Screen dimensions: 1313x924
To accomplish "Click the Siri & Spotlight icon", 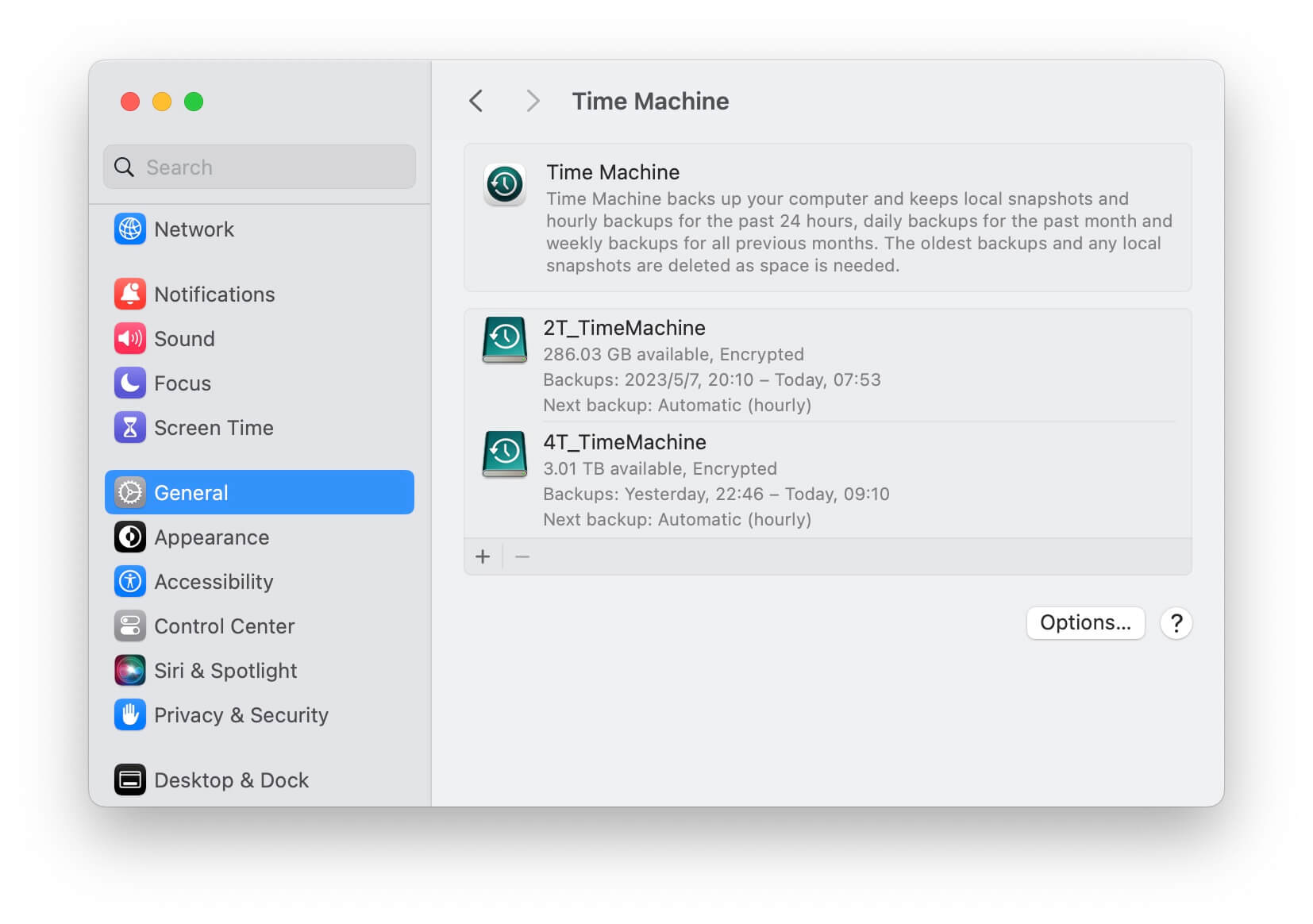I will 129,671.
